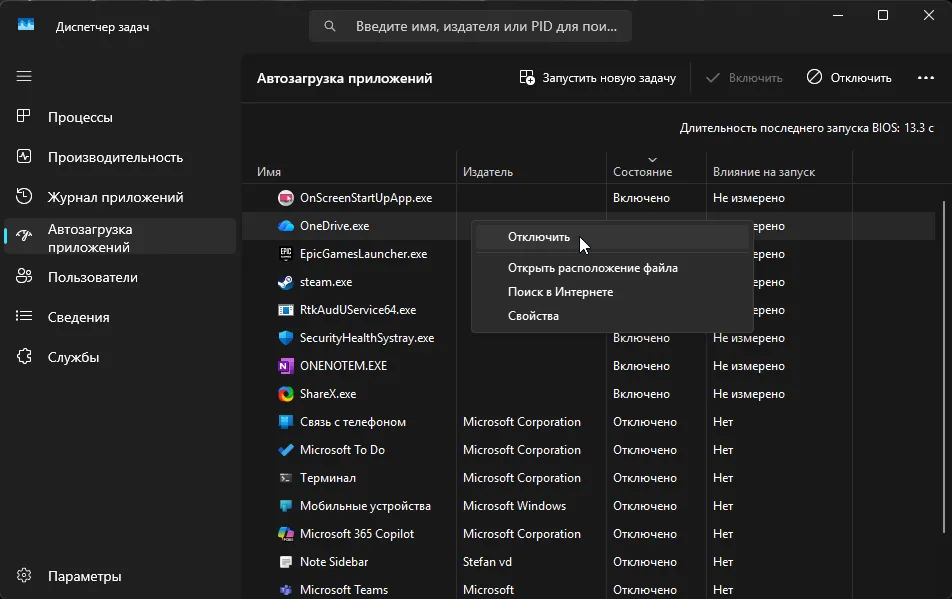Screen dimensions: 952x599
Task: Click Запустить новую задачу button
Action: click(597, 78)
